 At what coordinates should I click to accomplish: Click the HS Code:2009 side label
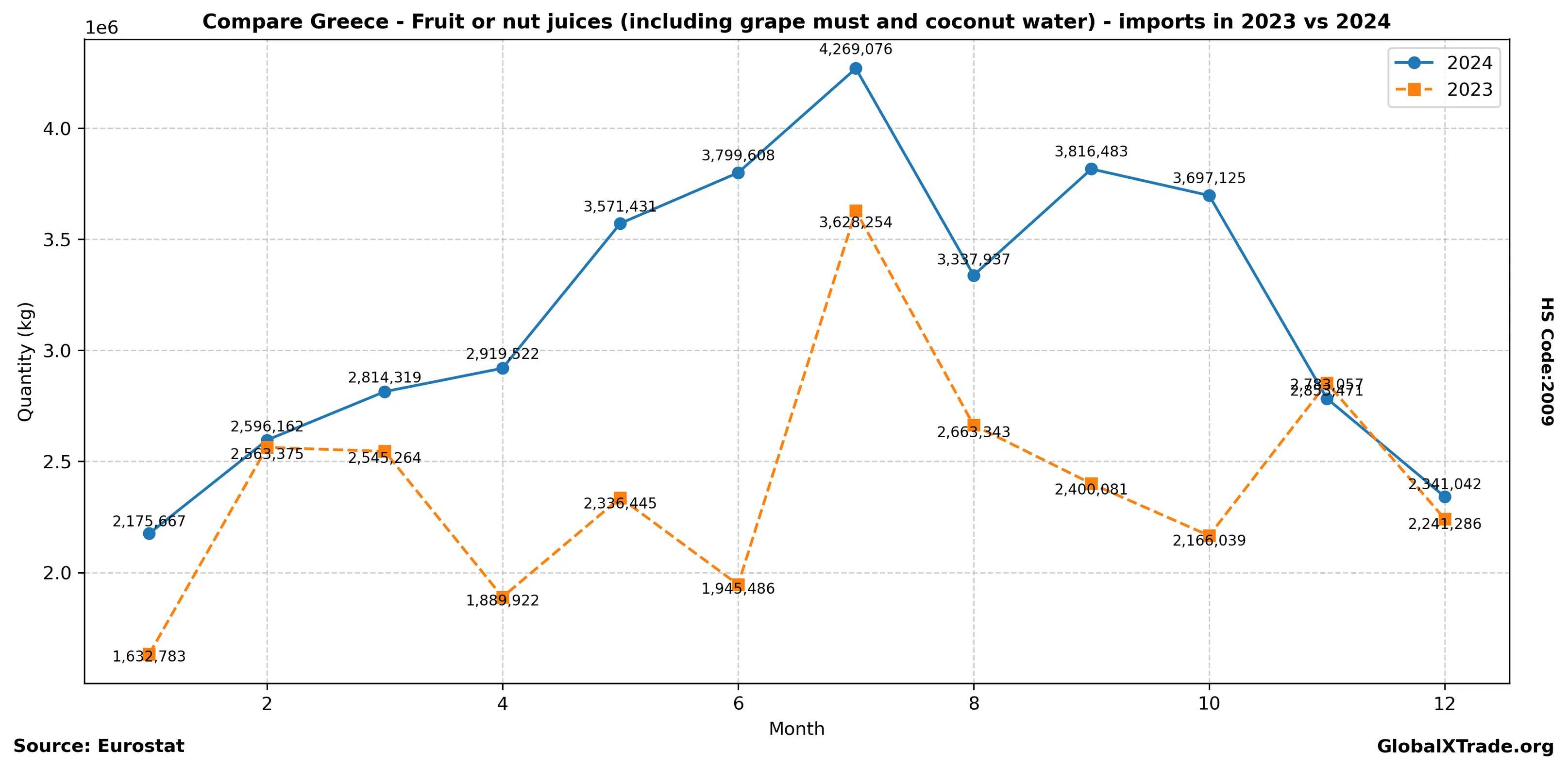(1547, 361)
